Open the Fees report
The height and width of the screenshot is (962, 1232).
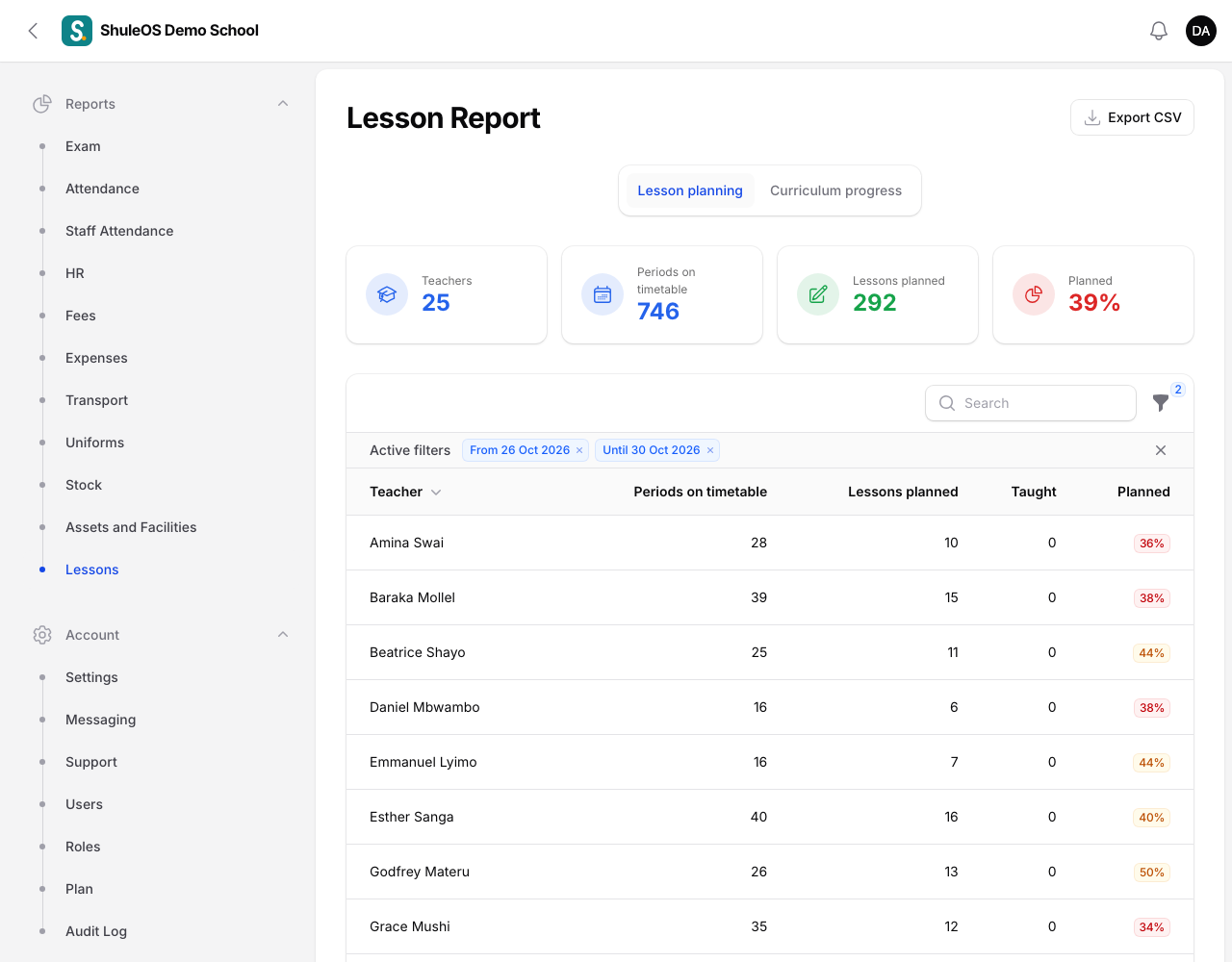click(x=81, y=316)
